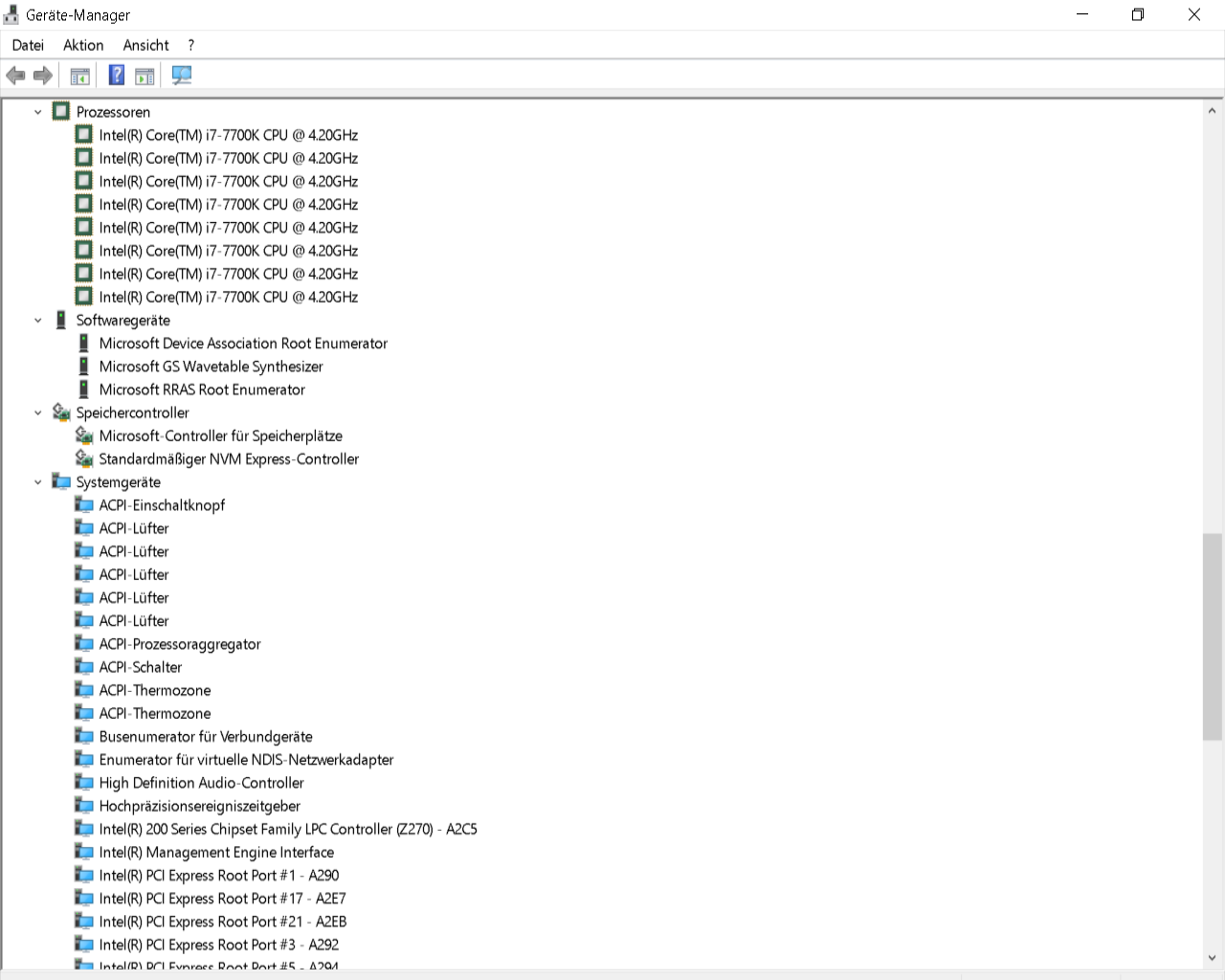
Task: Click the Back arrow toolbar icon
Action: coord(15,76)
